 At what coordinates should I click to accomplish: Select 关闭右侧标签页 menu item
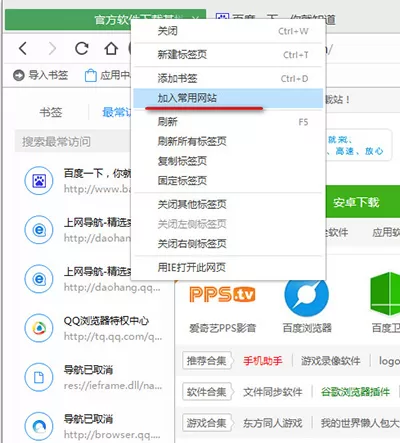[x=229, y=244]
